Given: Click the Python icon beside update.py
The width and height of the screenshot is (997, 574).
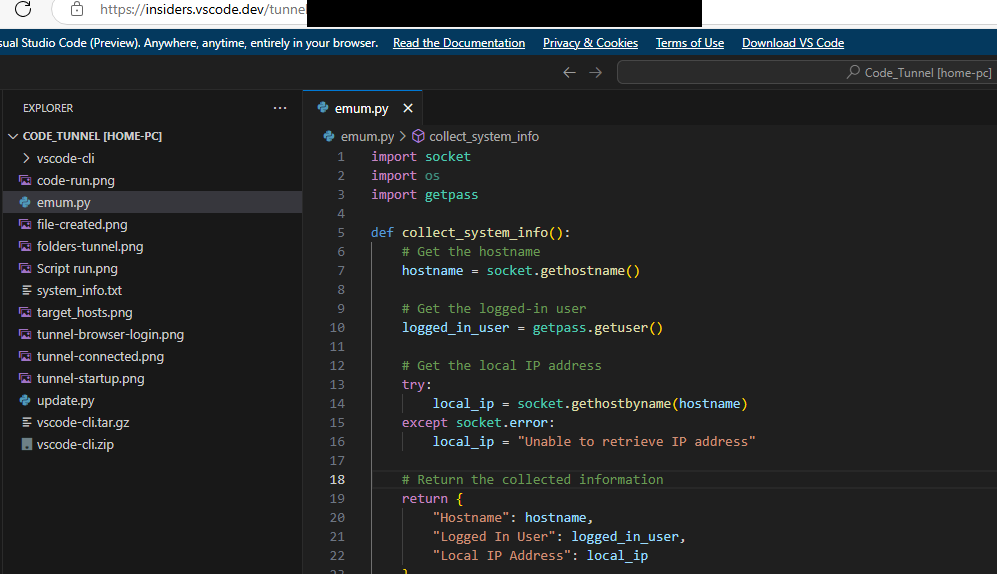Looking at the screenshot, I should (25, 400).
